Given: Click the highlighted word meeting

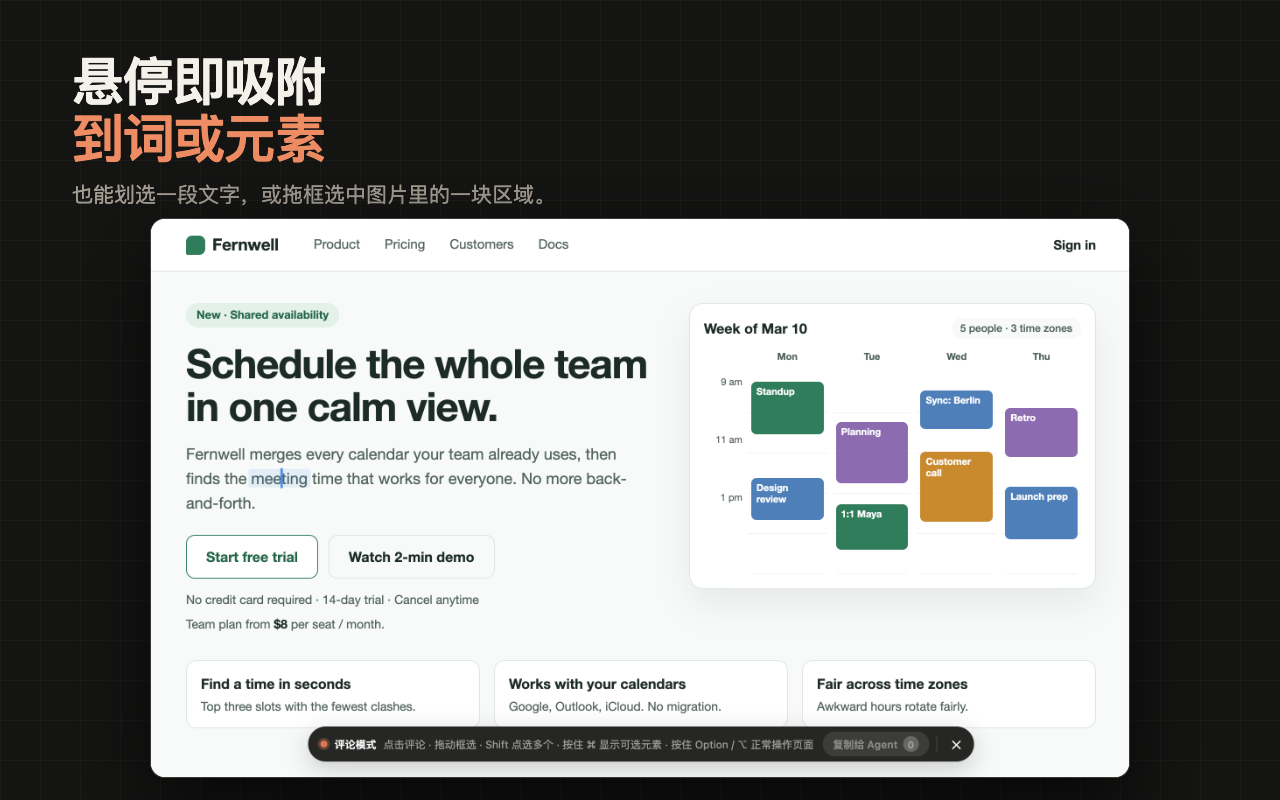Looking at the screenshot, I should (x=279, y=479).
